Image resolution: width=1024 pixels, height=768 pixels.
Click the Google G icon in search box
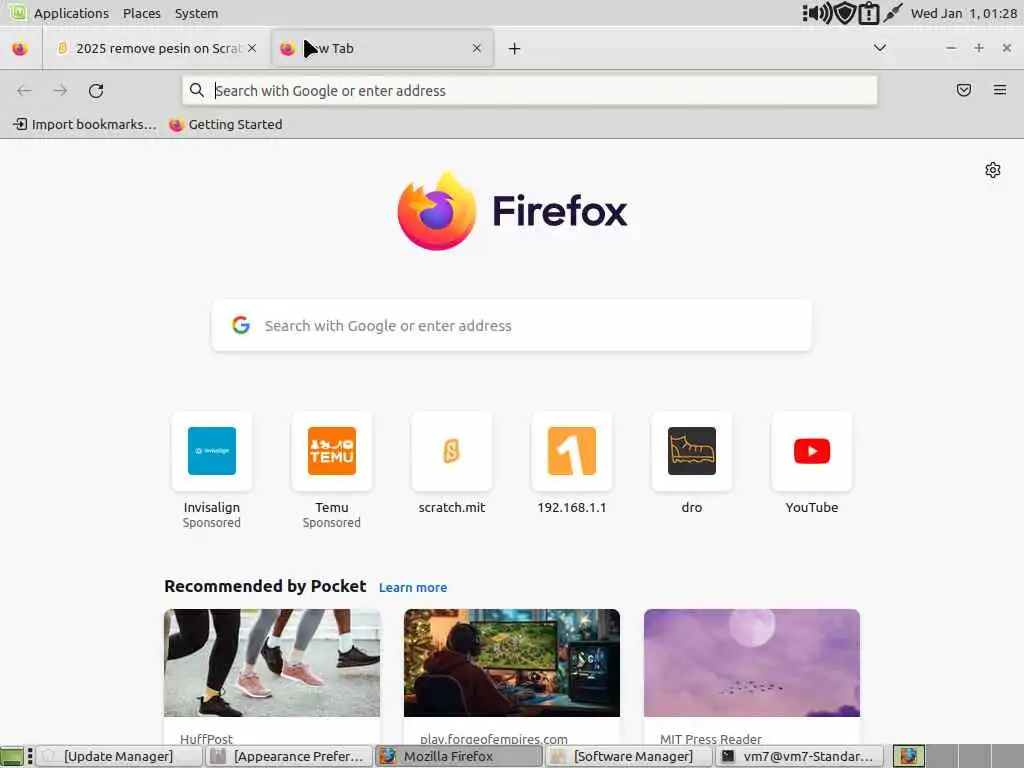[241, 325]
